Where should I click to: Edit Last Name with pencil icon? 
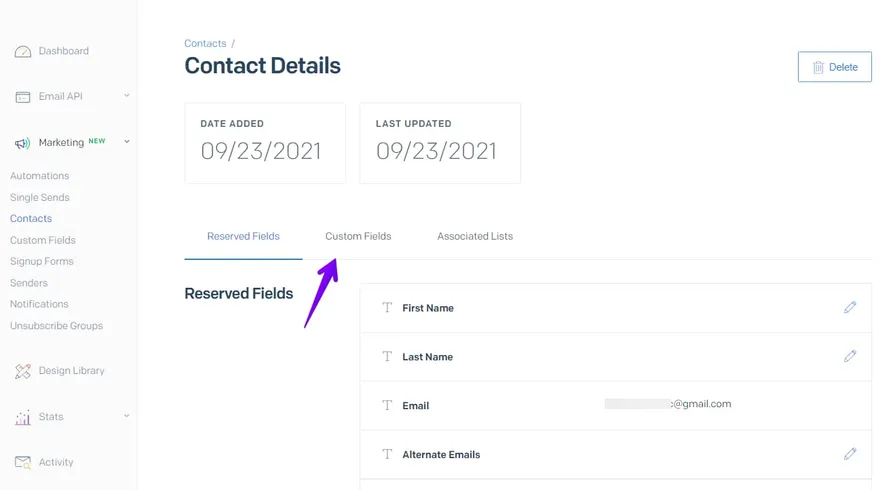[x=850, y=356]
